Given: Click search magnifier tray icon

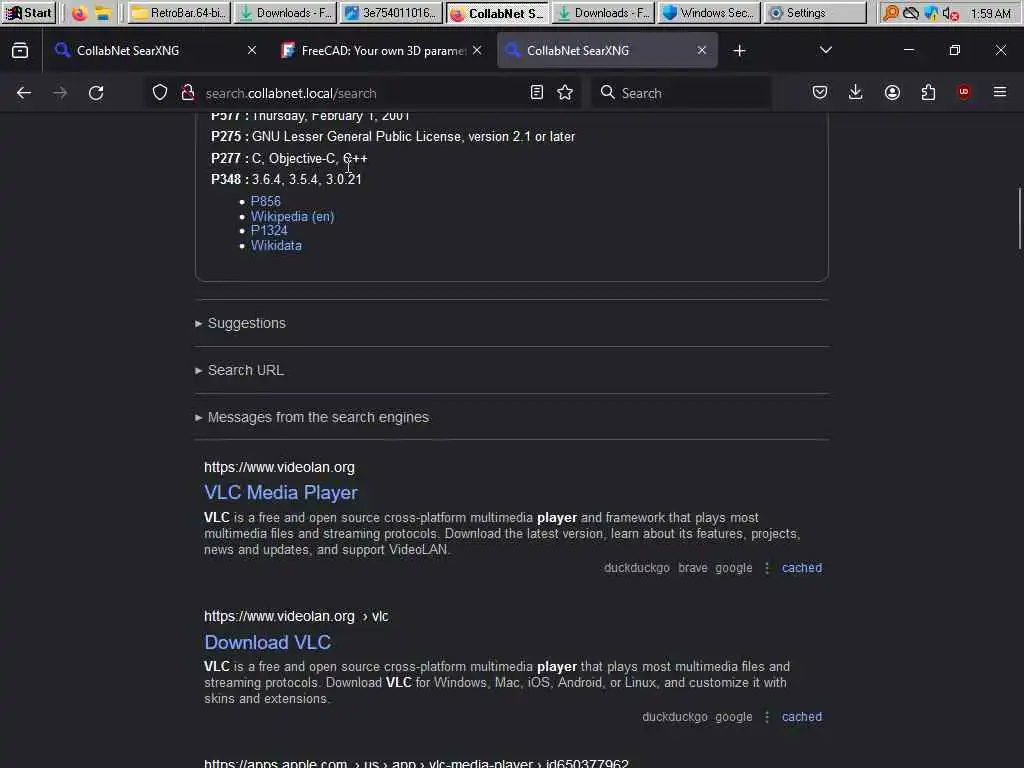Looking at the screenshot, I should [x=891, y=13].
